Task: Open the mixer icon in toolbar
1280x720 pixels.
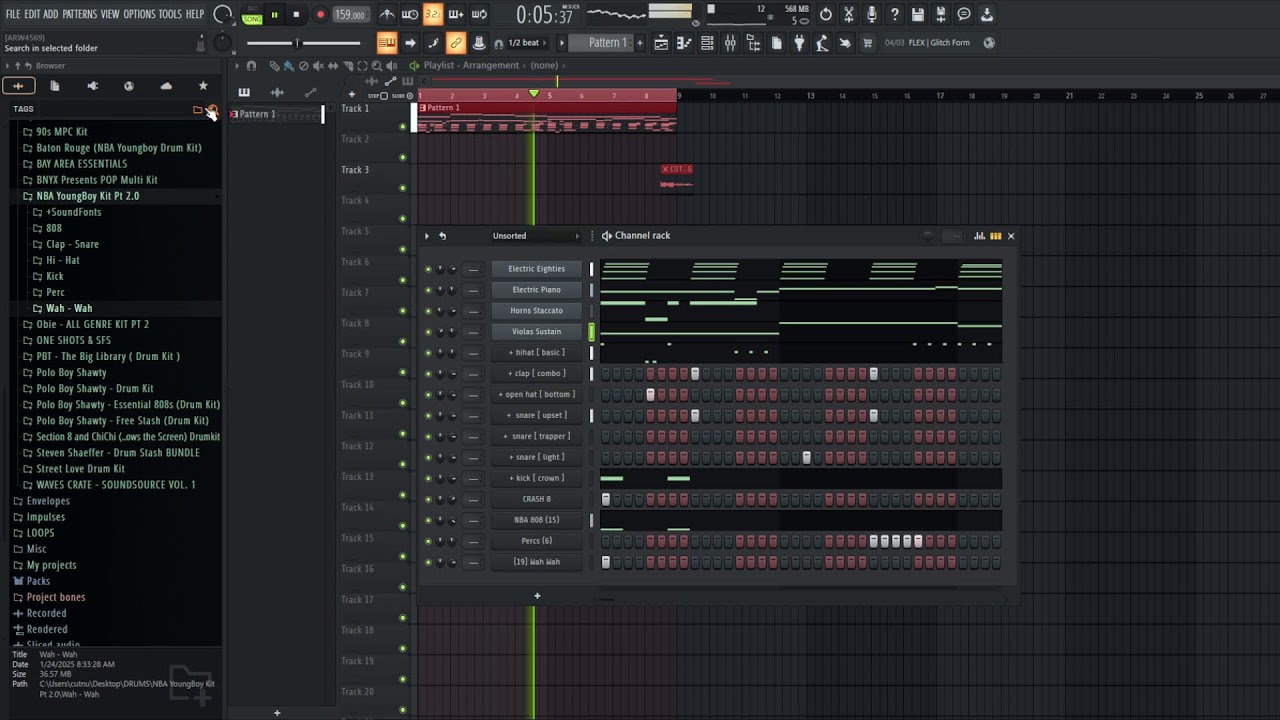Action: tap(730, 43)
